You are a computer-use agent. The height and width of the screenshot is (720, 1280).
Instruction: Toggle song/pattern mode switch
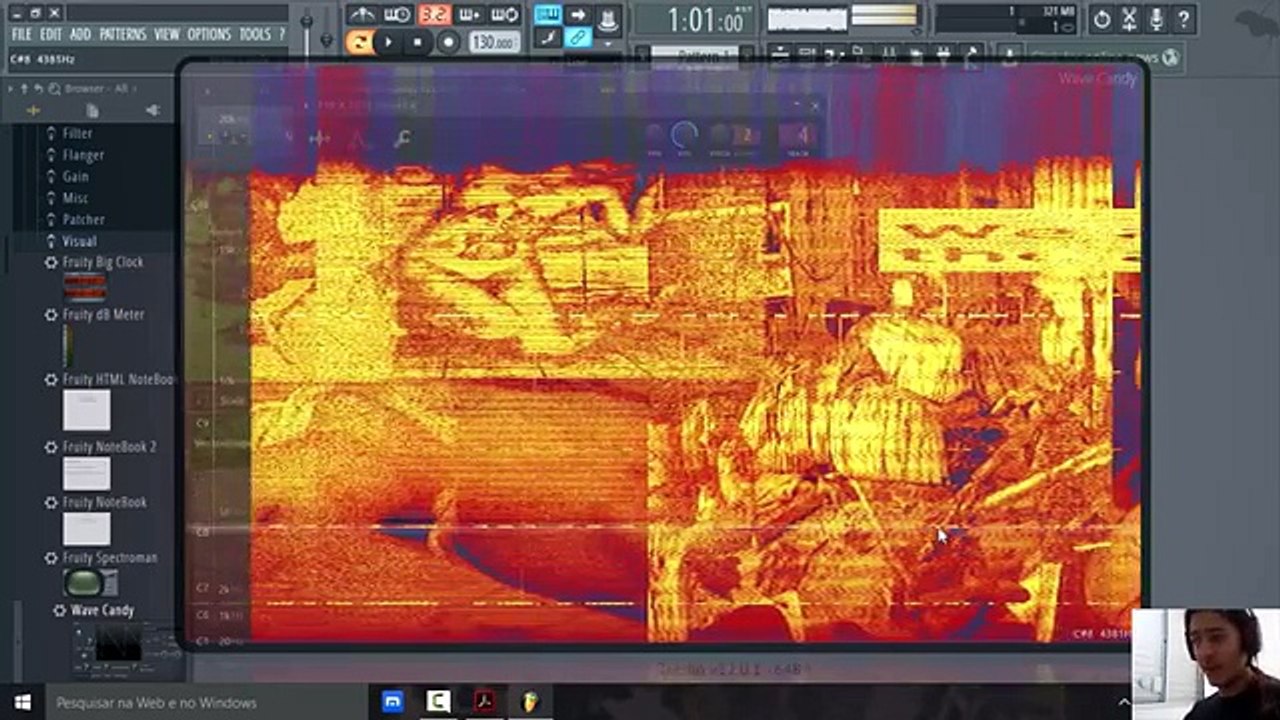click(x=359, y=42)
